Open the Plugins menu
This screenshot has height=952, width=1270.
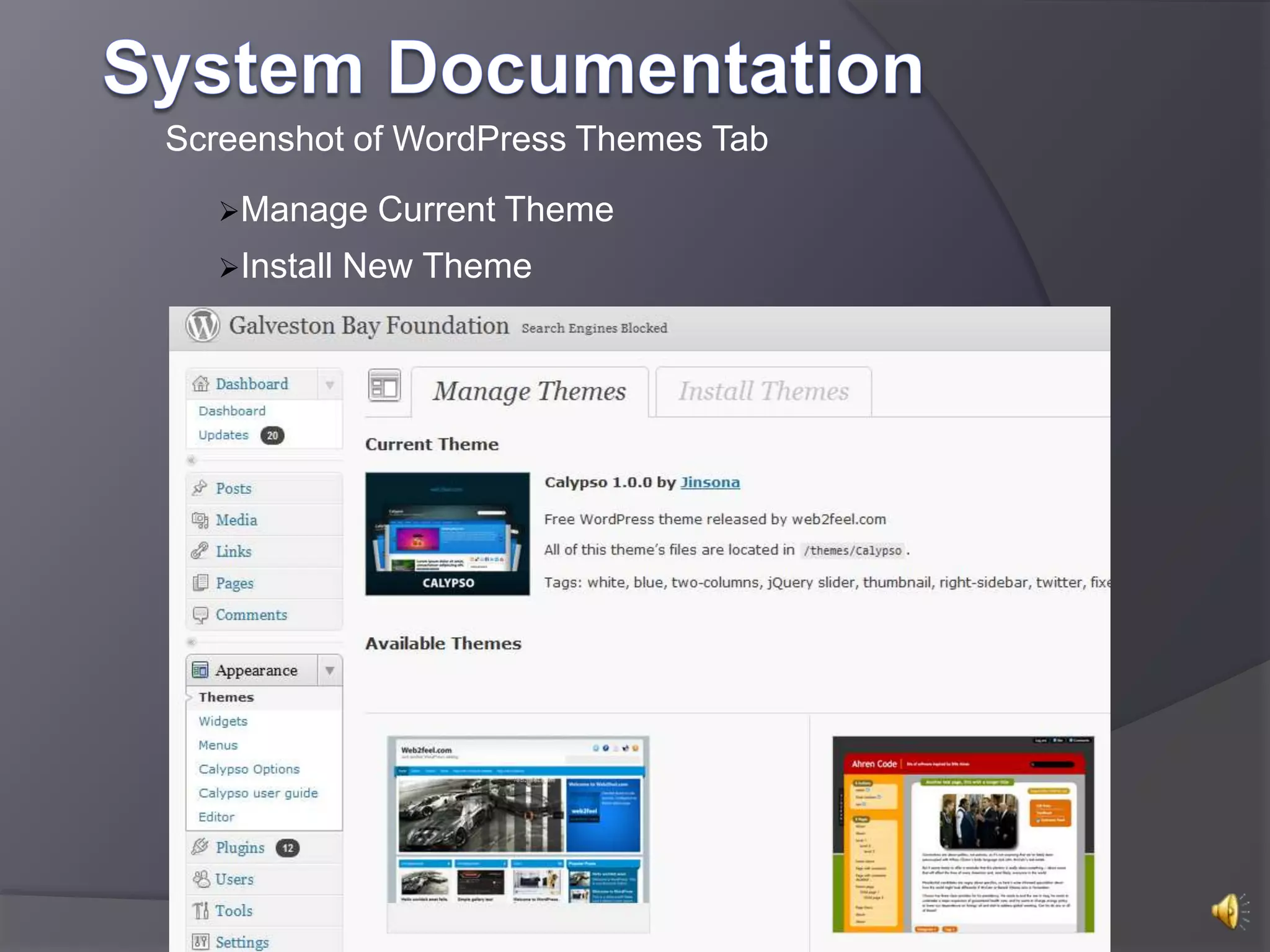[x=240, y=848]
